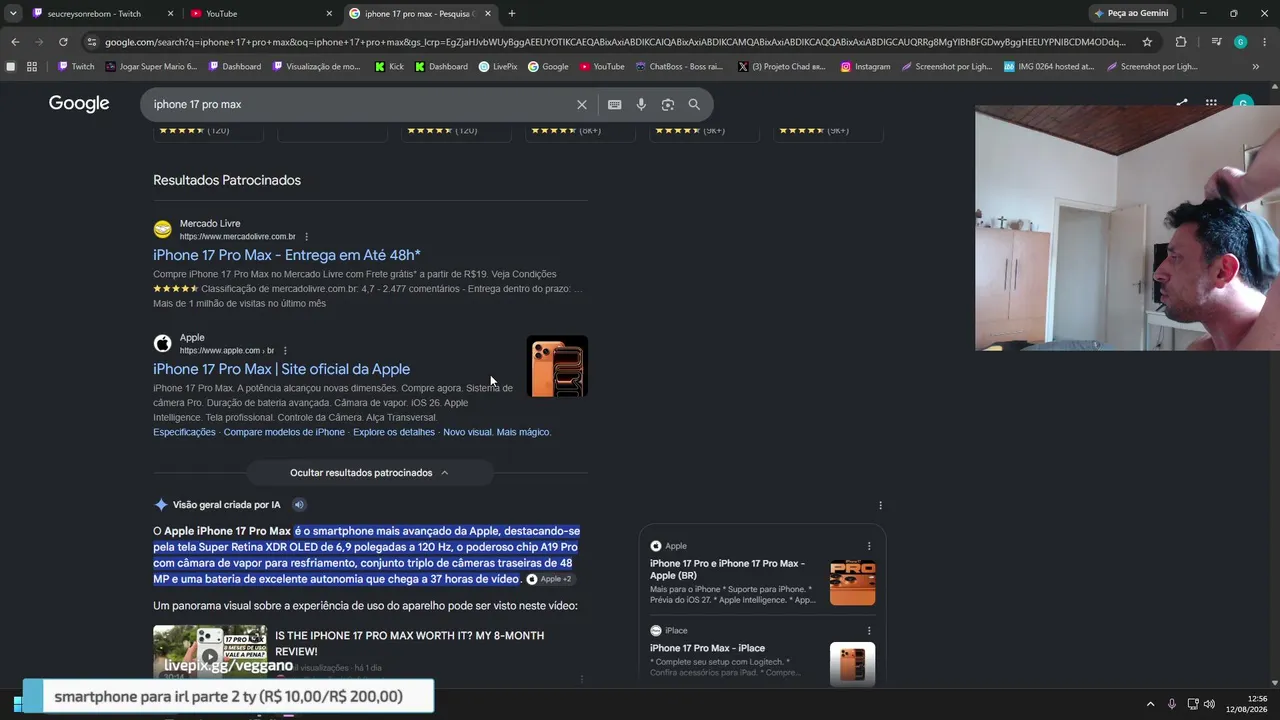Open the Mercado Livre iPhone 17 Pro Max ad link
Image resolution: width=1280 pixels, height=720 pixels.
pos(287,255)
